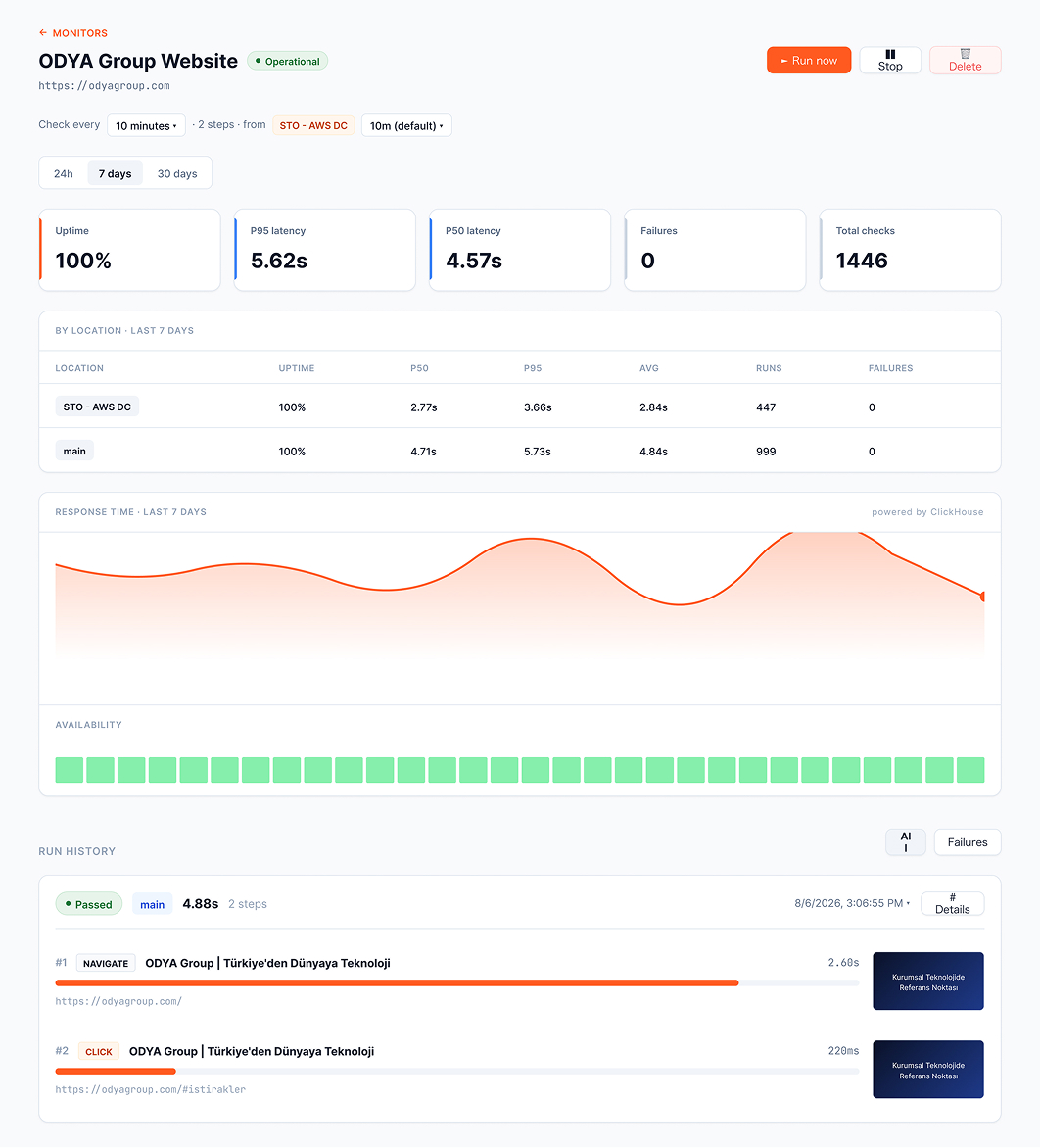This screenshot has width=1040, height=1148.
Task: Switch to the 24h time range tab
Action: (64, 173)
